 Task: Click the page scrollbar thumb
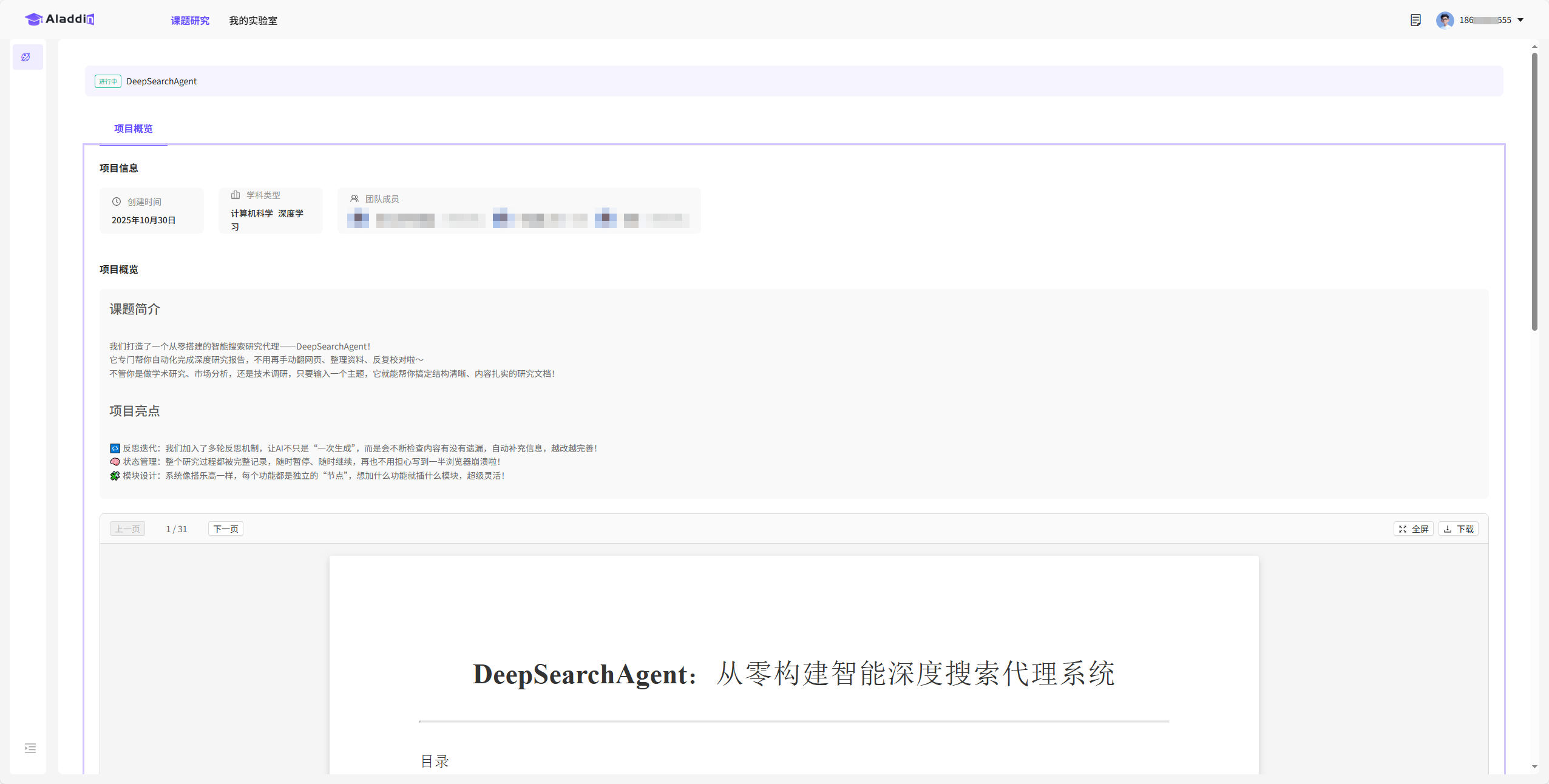click(1534, 191)
